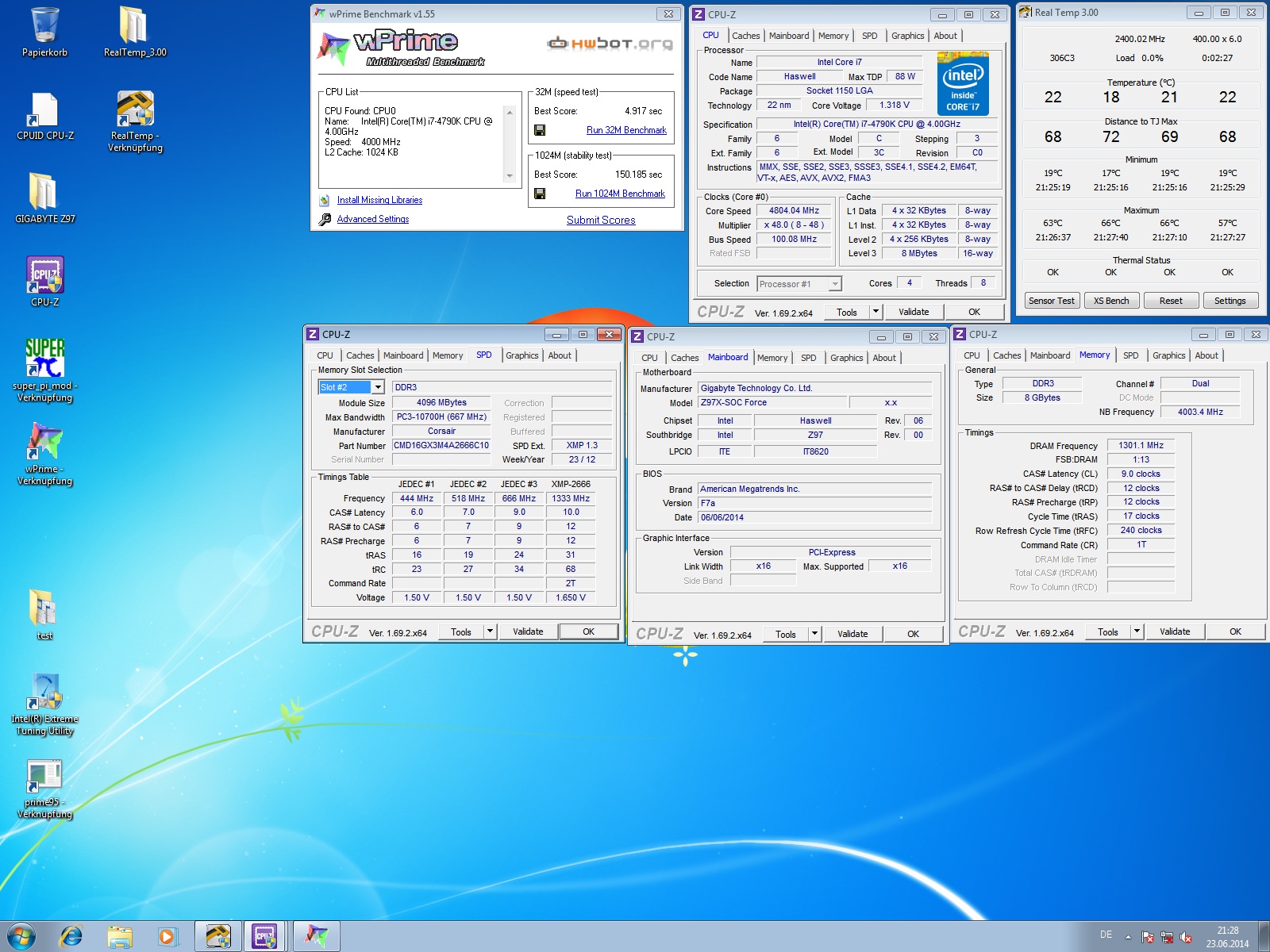Switch to wPrime taskbar button

point(317,936)
